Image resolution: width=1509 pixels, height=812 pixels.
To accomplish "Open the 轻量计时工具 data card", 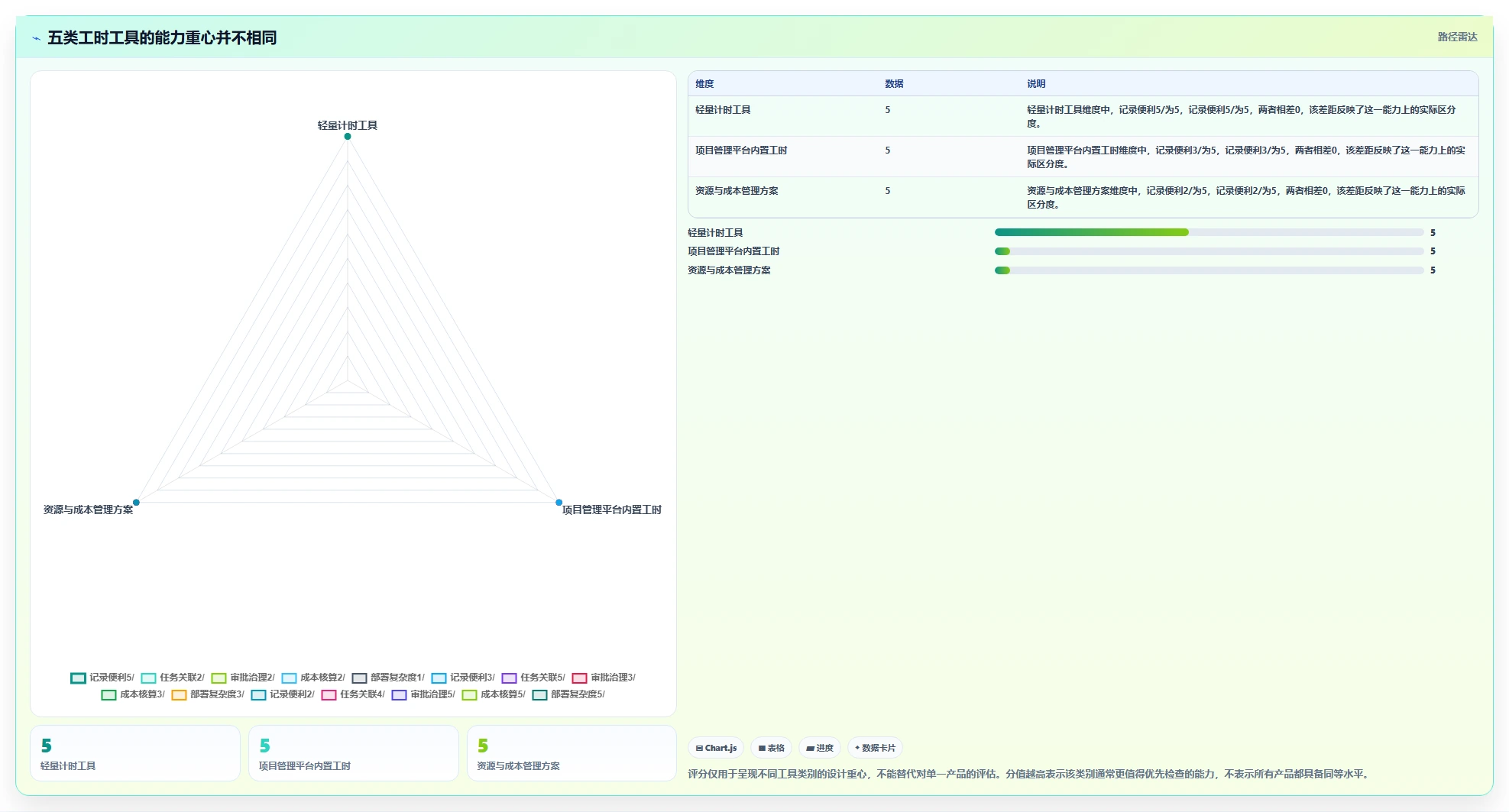I will pyautogui.click(x=135, y=753).
